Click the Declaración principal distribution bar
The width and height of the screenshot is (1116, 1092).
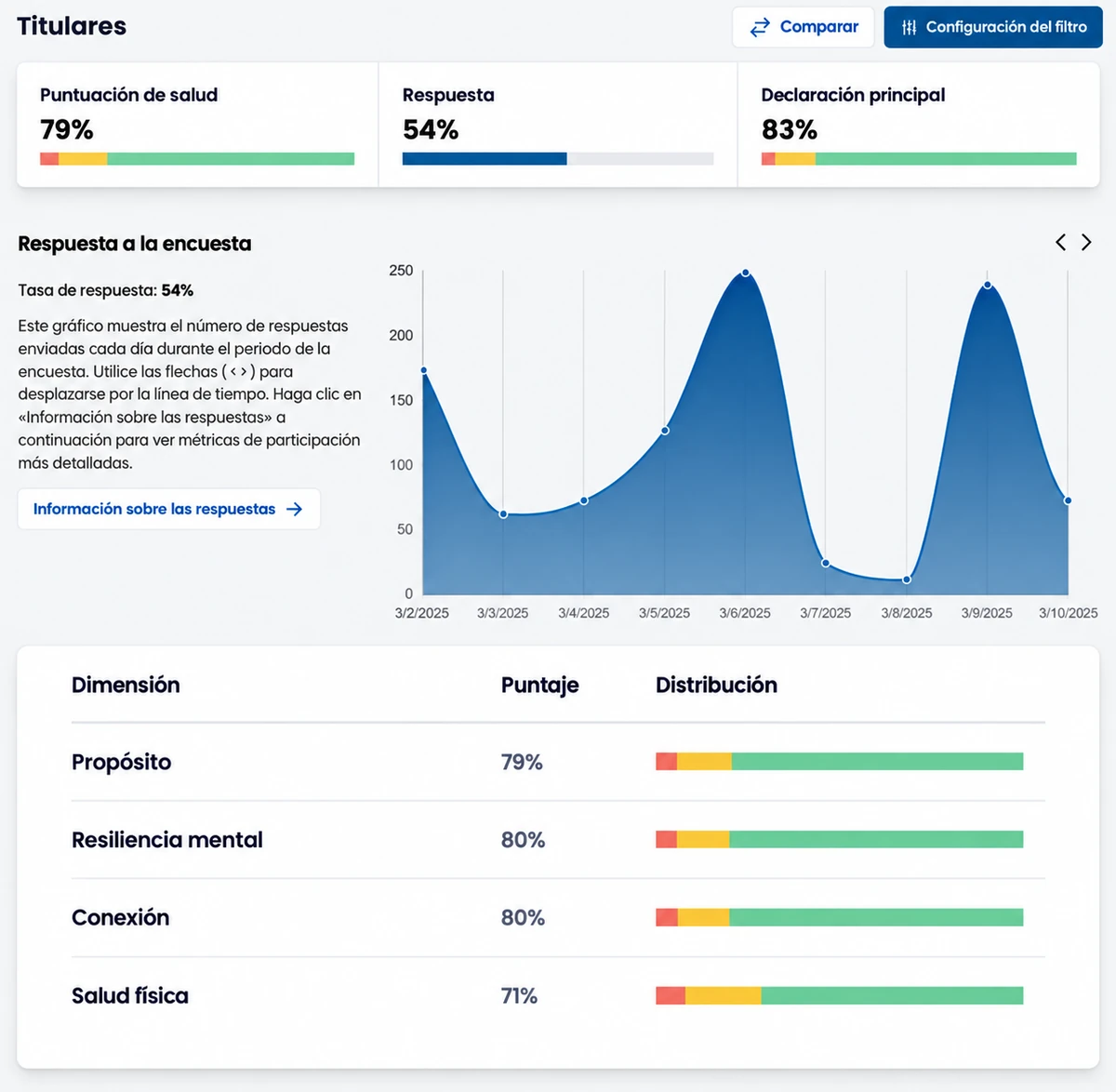coord(919,159)
